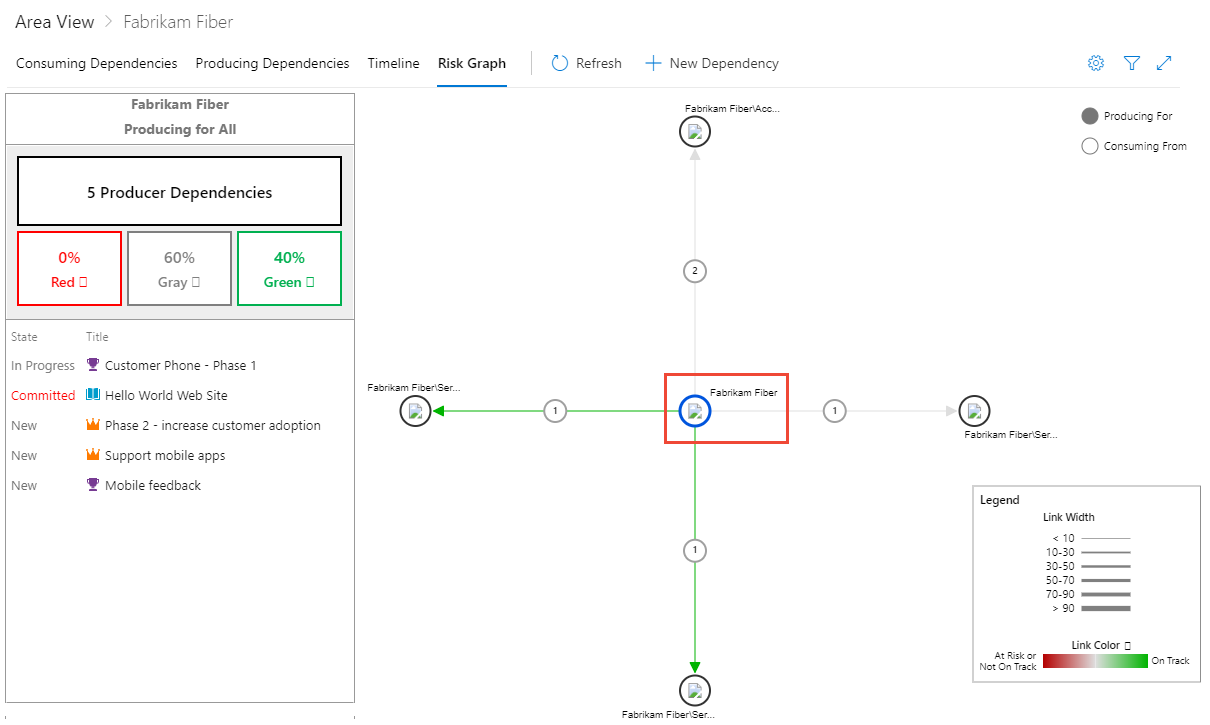Viewport: 1210px width, 725px height.
Task: Switch to the Producing Dependencies tab
Action: [x=271, y=62]
